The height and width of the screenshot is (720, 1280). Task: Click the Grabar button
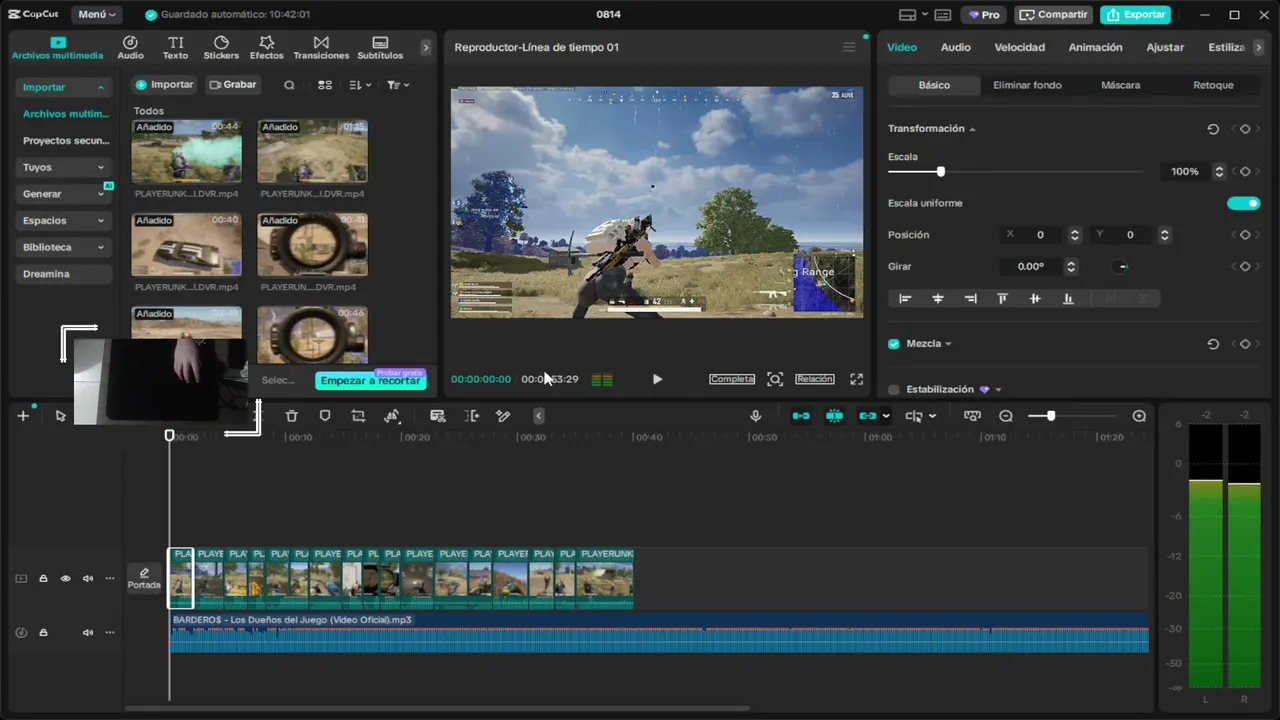(233, 85)
